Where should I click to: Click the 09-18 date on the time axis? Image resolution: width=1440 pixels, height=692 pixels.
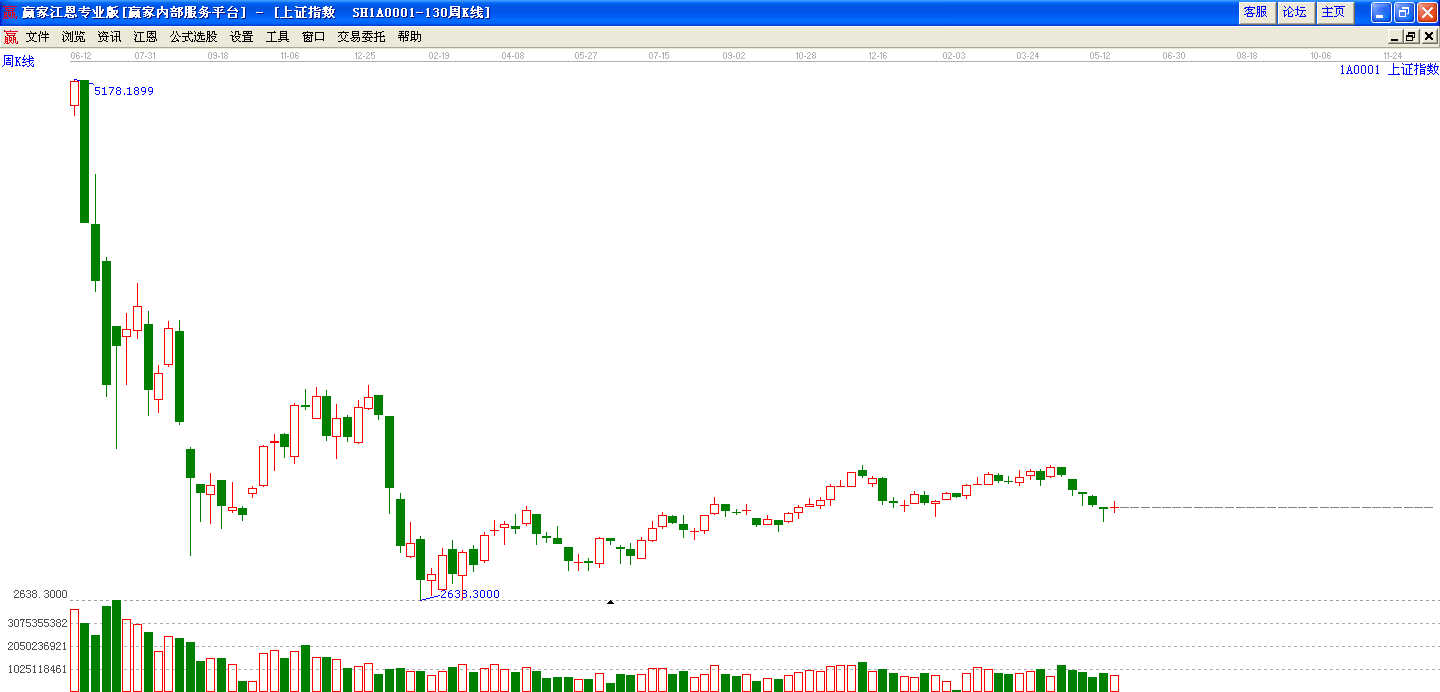[x=218, y=56]
